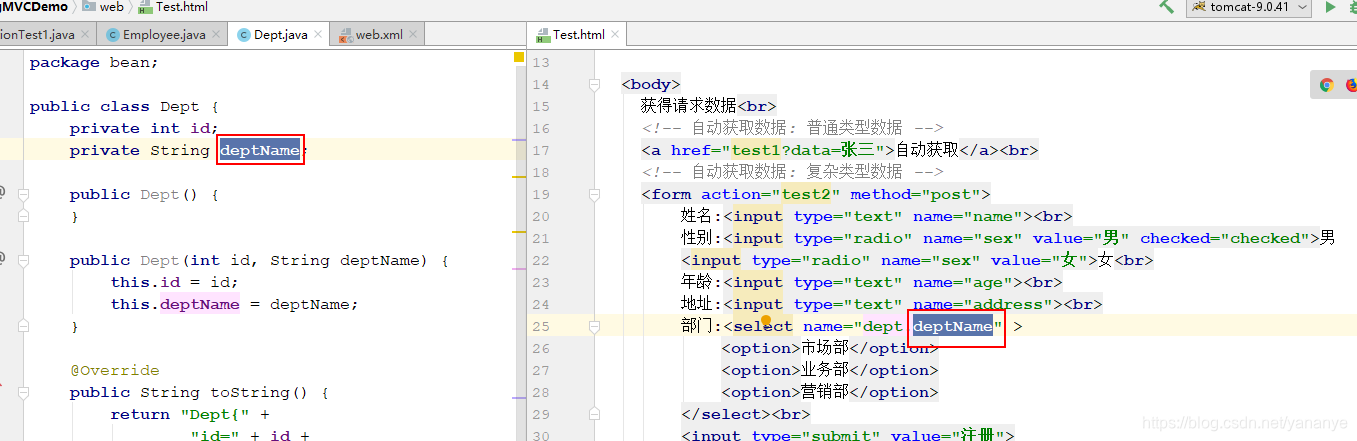Close the ionTest1.java tab
The width and height of the screenshot is (1357, 441).
[x=86, y=35]
